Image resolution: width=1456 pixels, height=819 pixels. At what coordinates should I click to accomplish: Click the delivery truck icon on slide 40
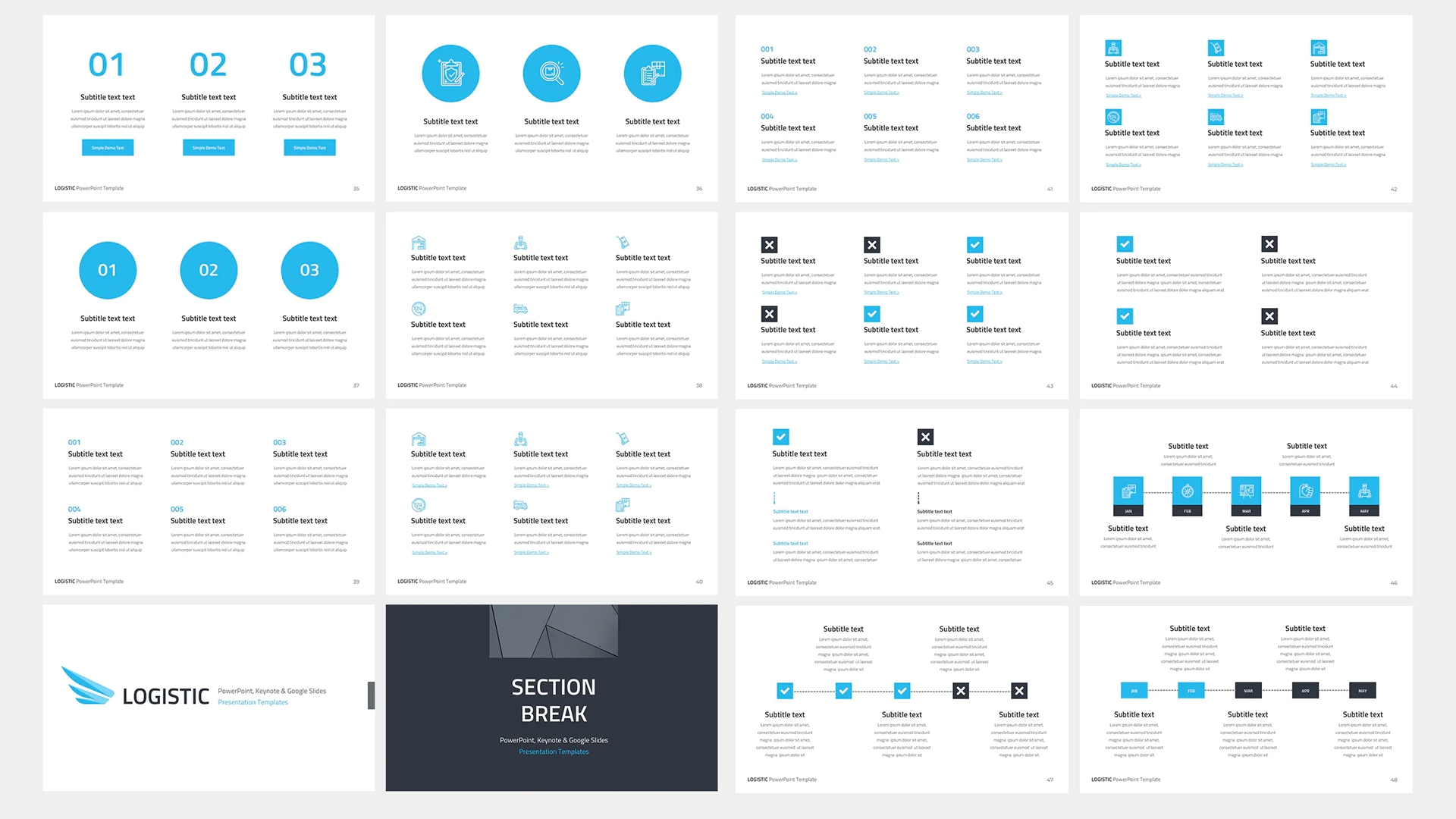[x=521, y=505]
